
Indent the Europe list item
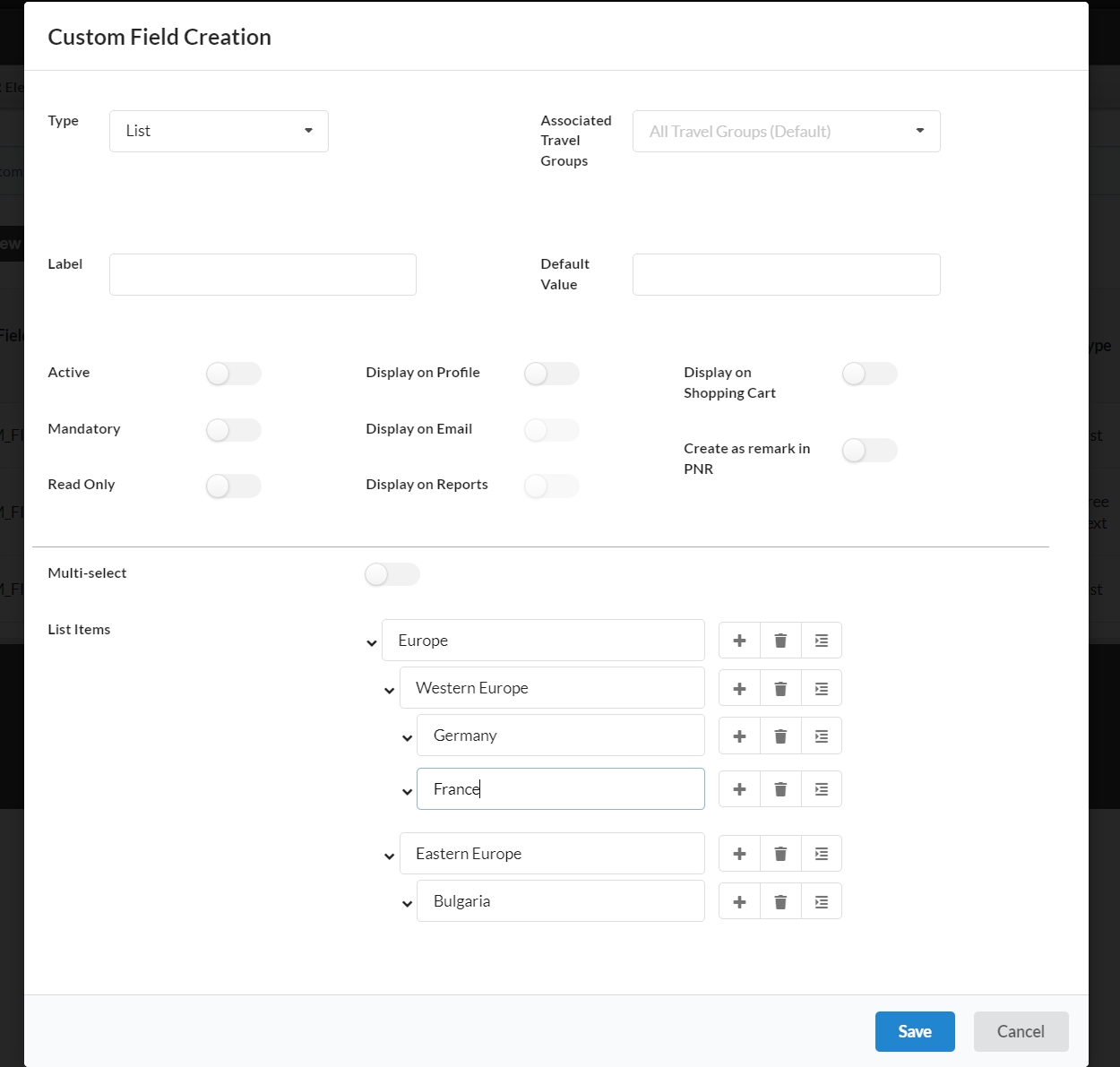click(x=822, y=641)
